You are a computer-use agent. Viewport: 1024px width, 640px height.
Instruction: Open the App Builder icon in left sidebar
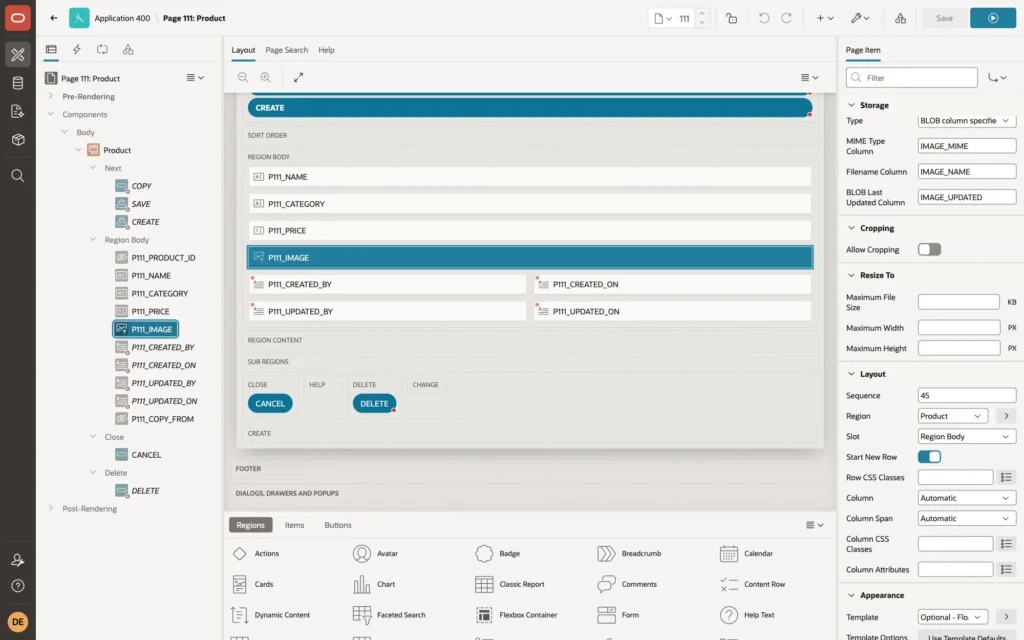pos(18,54)
